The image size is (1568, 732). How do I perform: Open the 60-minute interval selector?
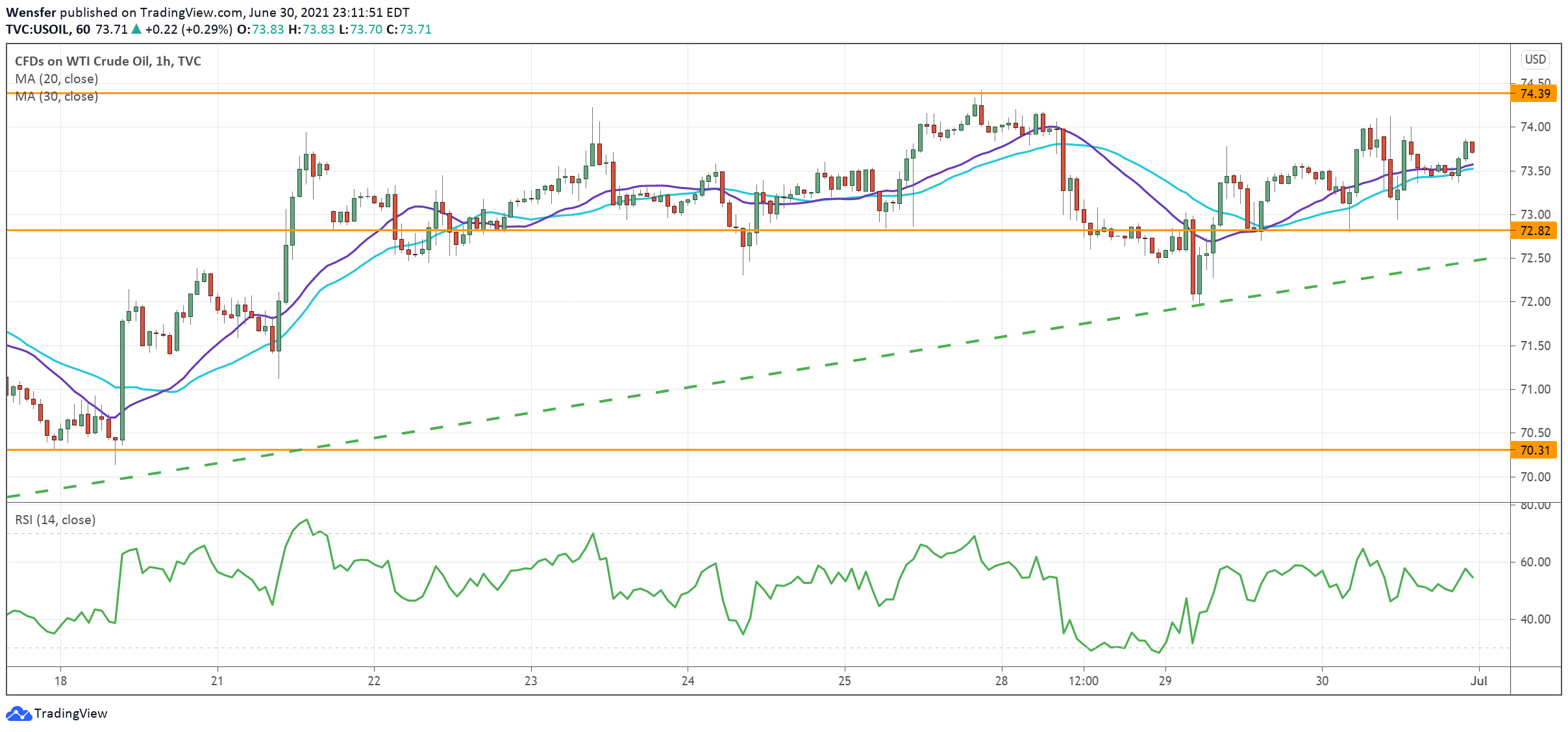[85, 29]
